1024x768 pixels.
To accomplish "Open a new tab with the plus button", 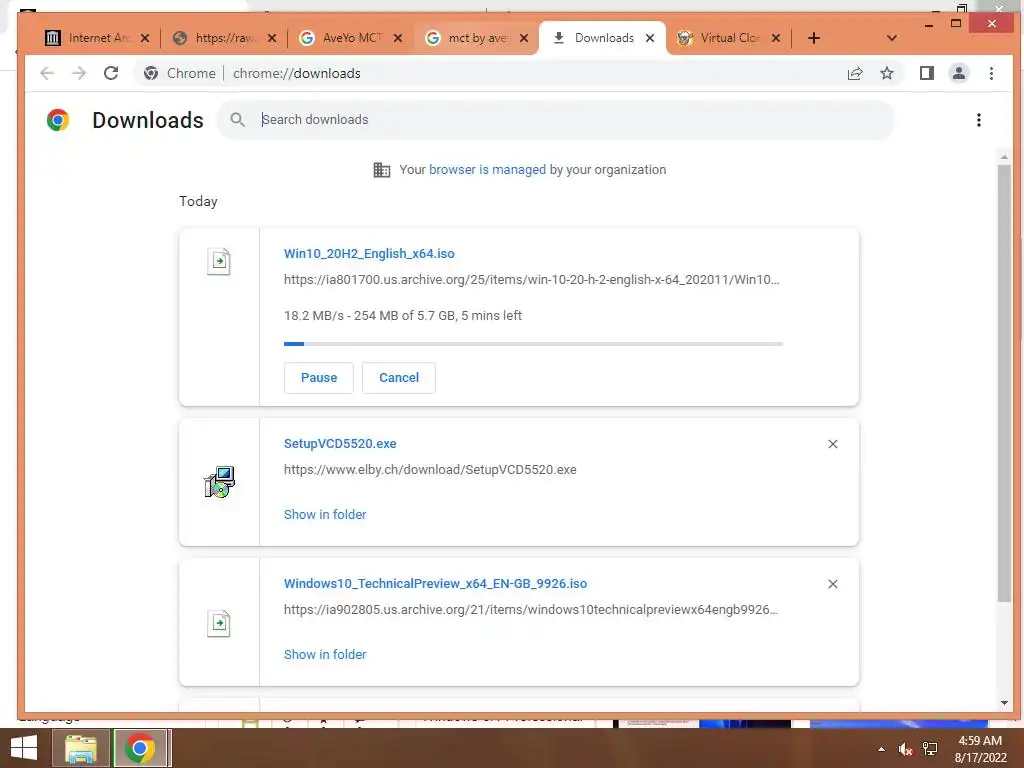I will click(x=814, y=38).
